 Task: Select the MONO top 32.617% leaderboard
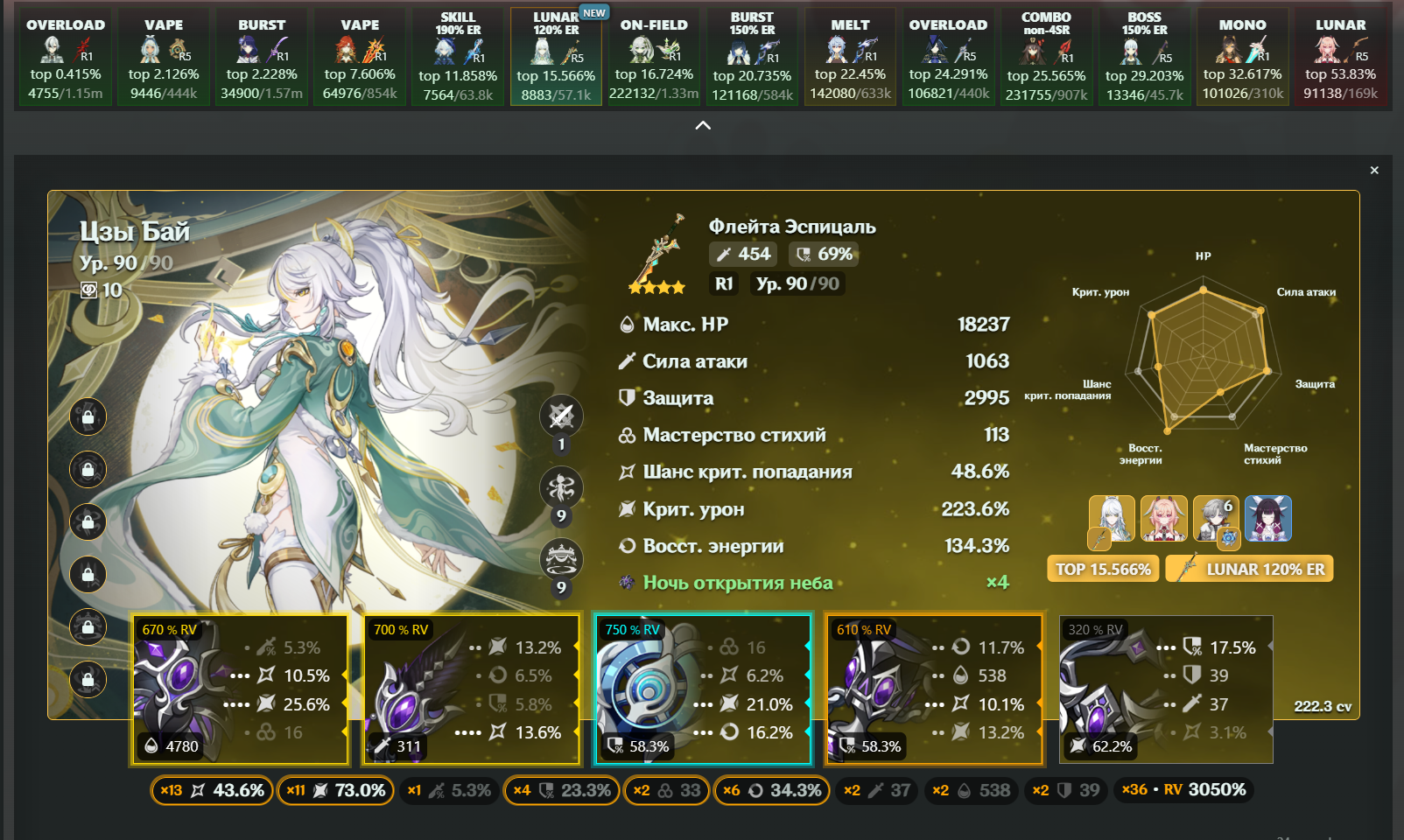click(1242, 57)
